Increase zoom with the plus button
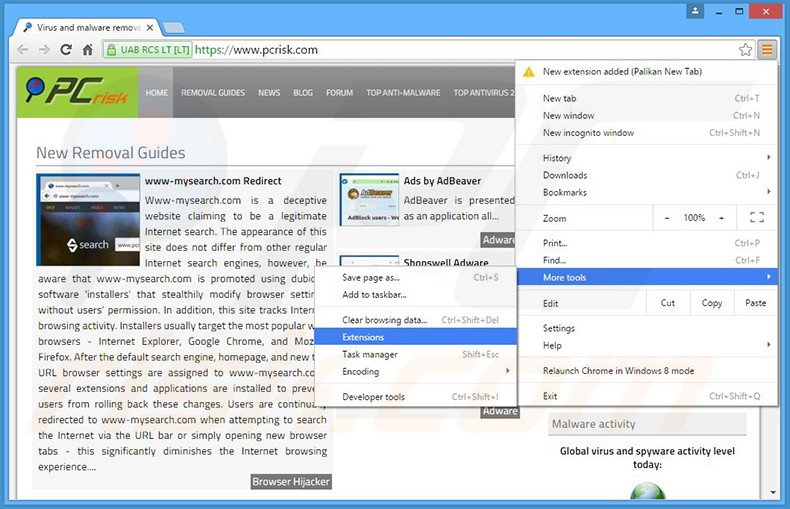This screenshot has height=509, width=790. (721, 218)
